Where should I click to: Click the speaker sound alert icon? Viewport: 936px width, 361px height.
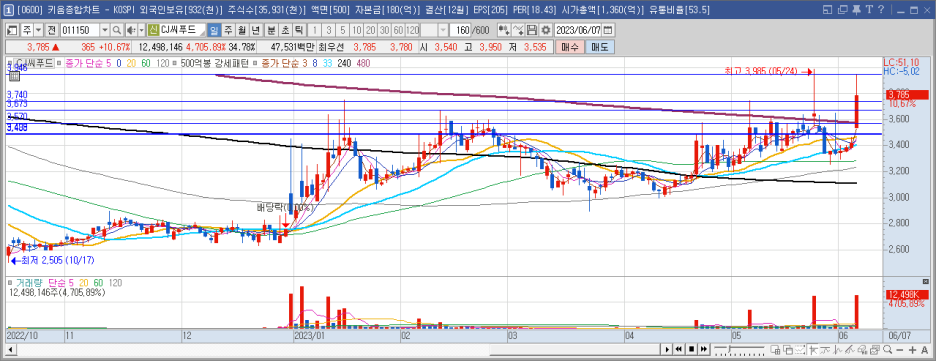tap(130, 30)
